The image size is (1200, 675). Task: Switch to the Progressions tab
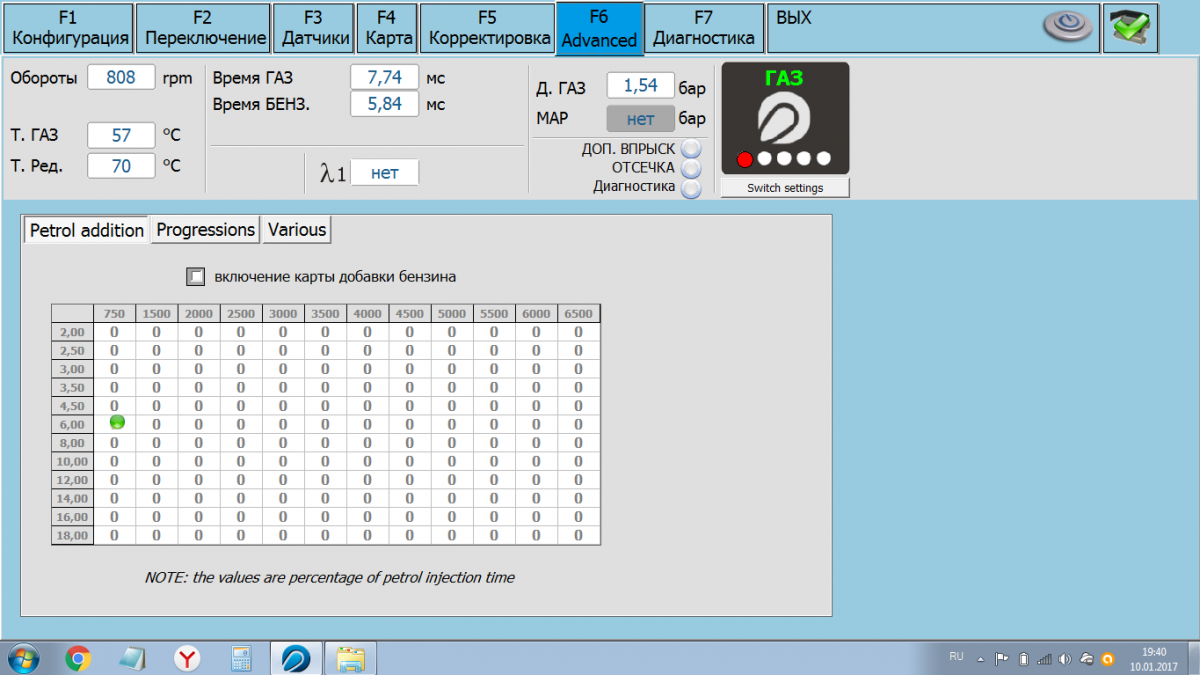(x=205, y=230)
